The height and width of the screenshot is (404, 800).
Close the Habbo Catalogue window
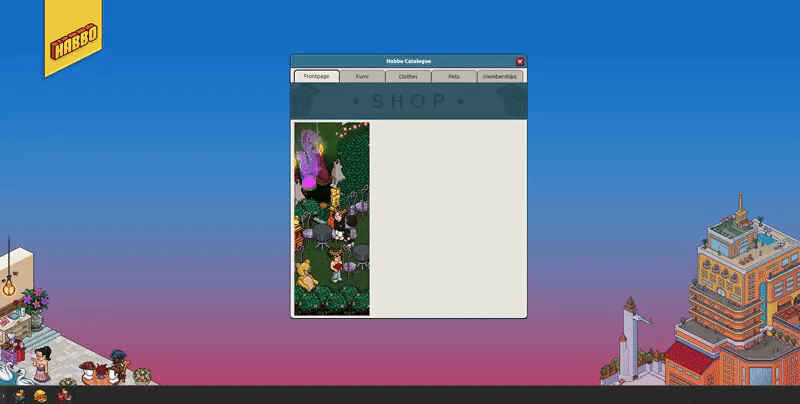coord(520,62)
